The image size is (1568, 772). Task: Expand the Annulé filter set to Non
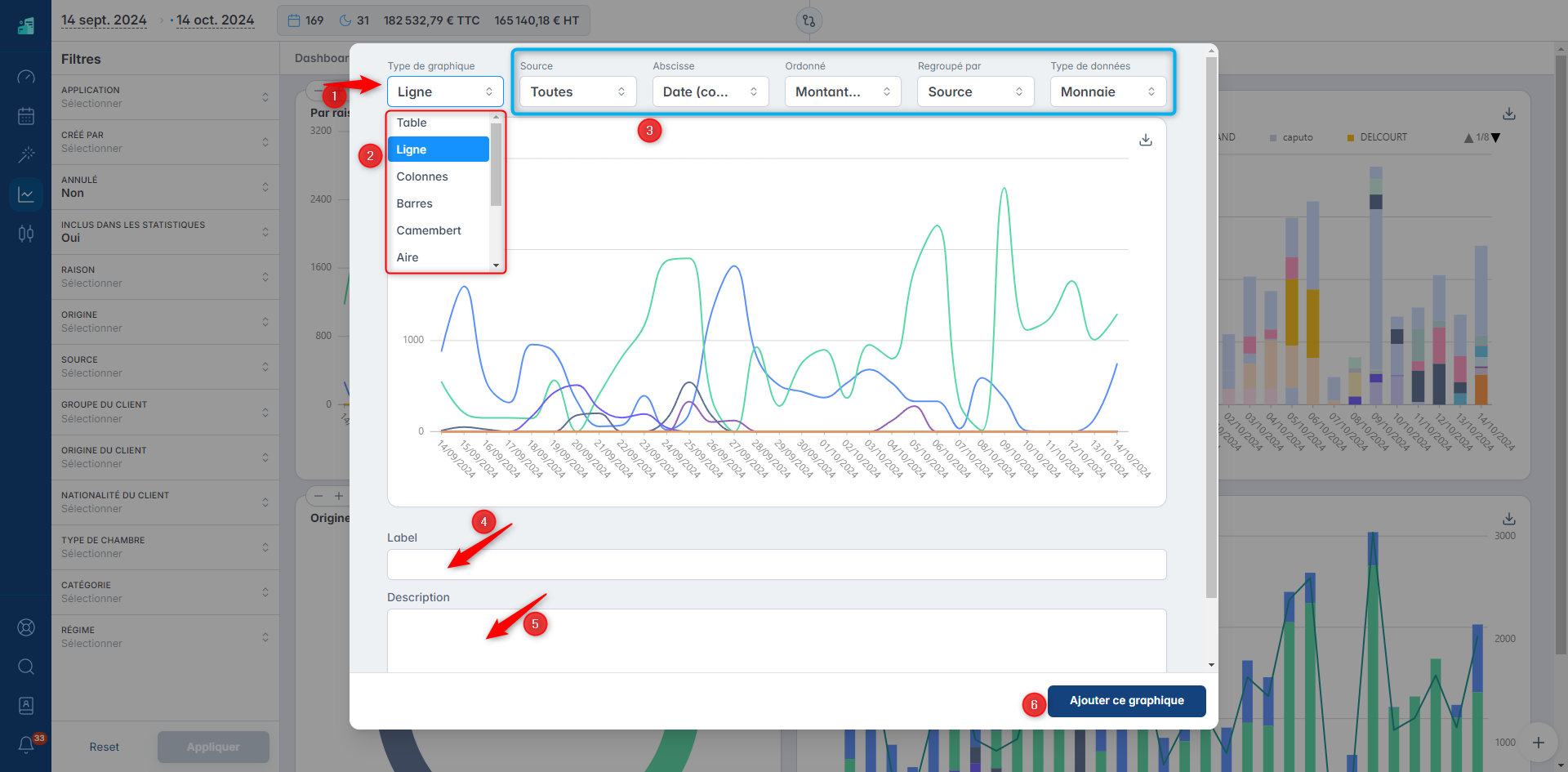pos(165,187)
